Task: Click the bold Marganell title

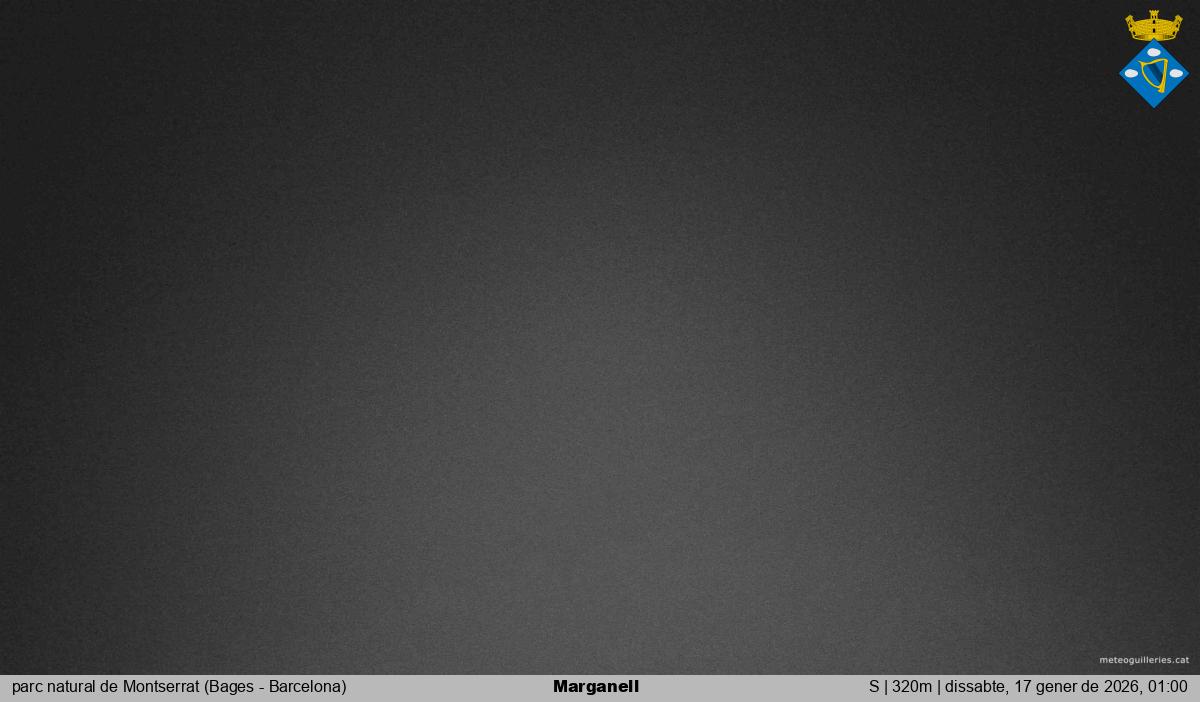Action: [595, 687]
